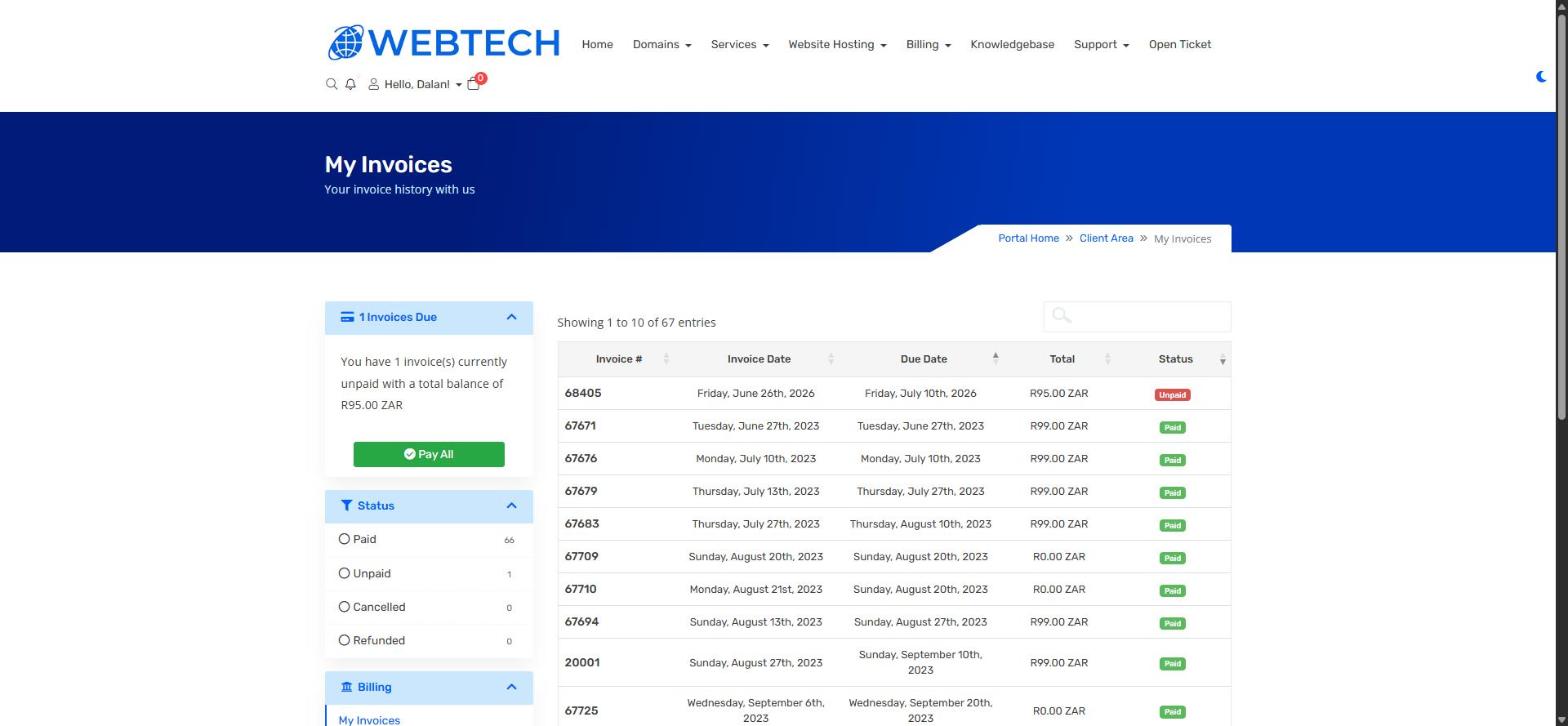Go to Home in navigation bar
The width and height of the screenshot is (1568, 726).
pos(597,44)
